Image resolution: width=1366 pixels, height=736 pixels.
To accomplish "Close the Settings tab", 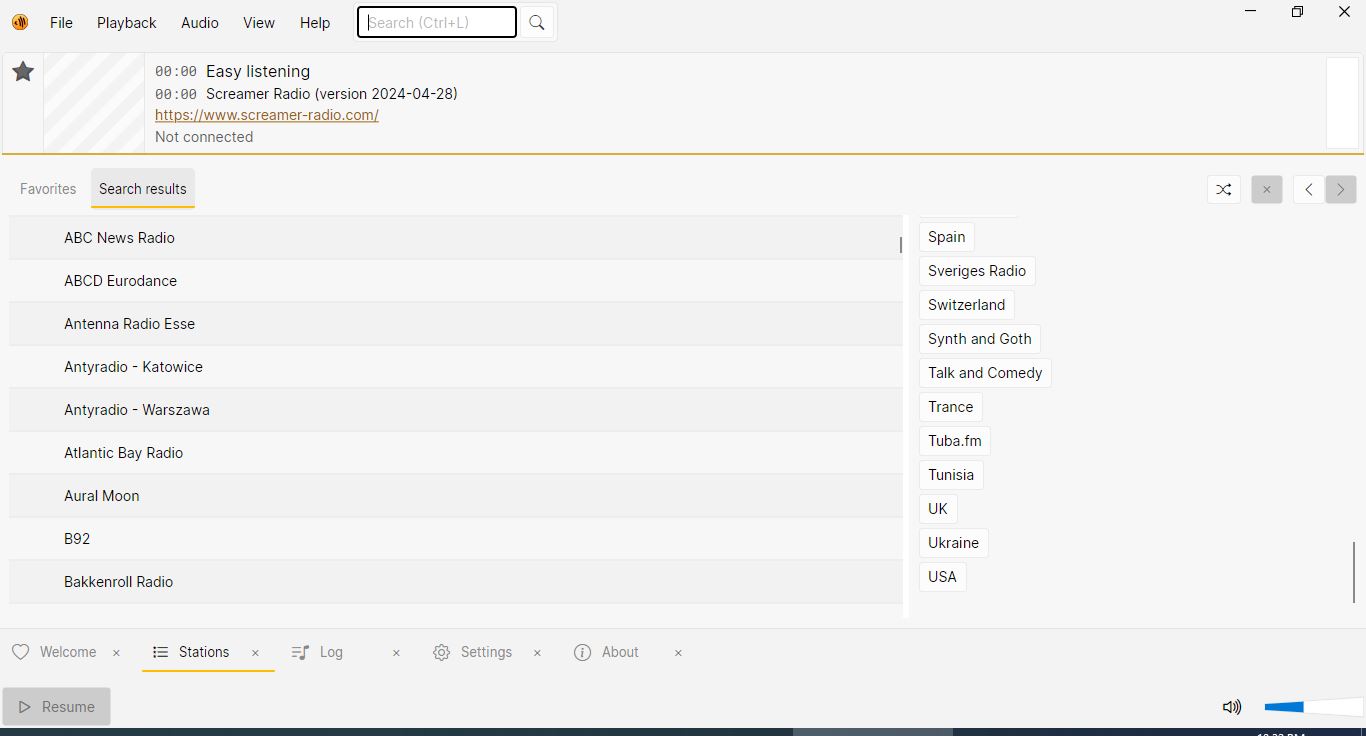I will (x=537, y=653).
